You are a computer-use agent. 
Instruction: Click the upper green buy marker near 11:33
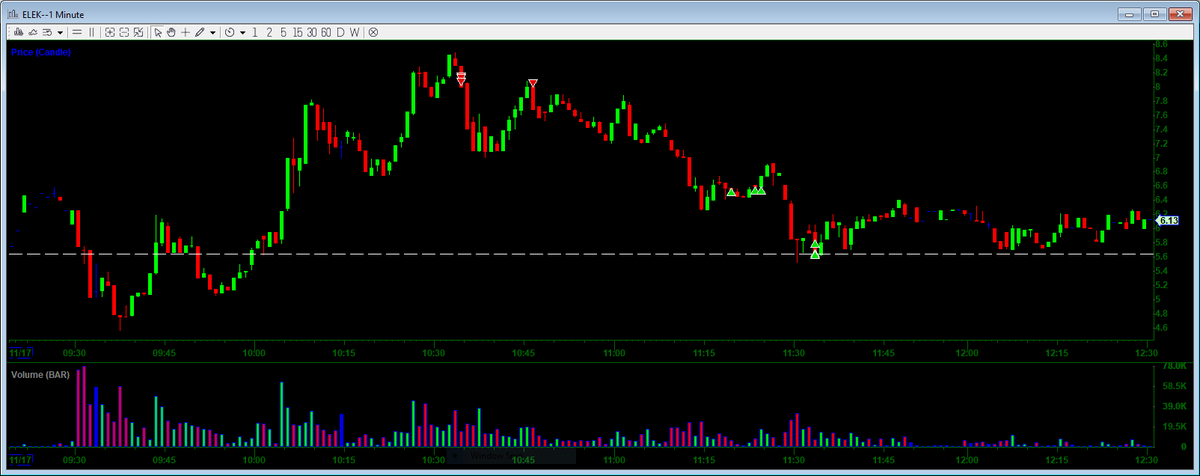[815, 243]
